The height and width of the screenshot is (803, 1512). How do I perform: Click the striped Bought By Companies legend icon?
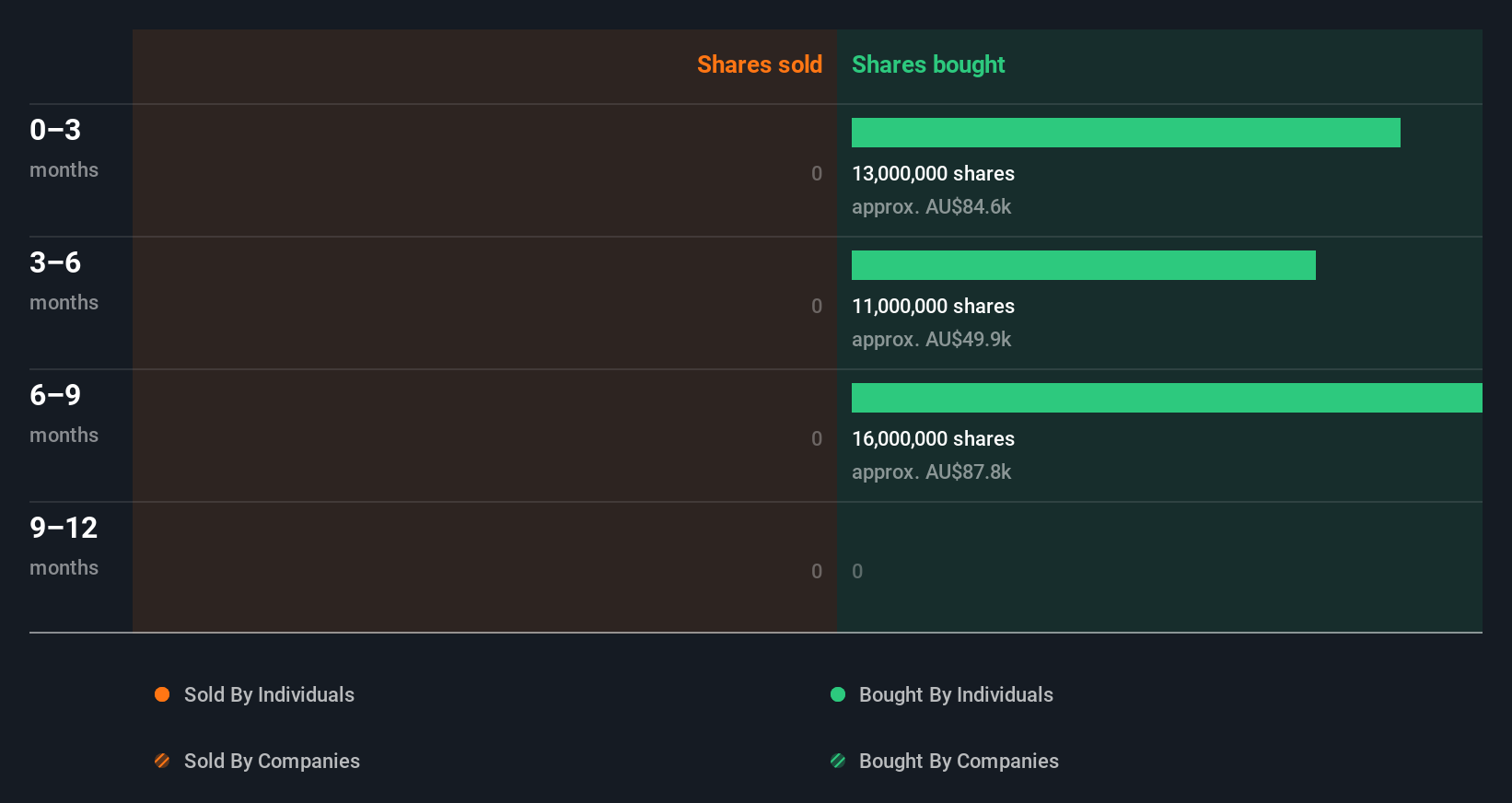point(838,761)
